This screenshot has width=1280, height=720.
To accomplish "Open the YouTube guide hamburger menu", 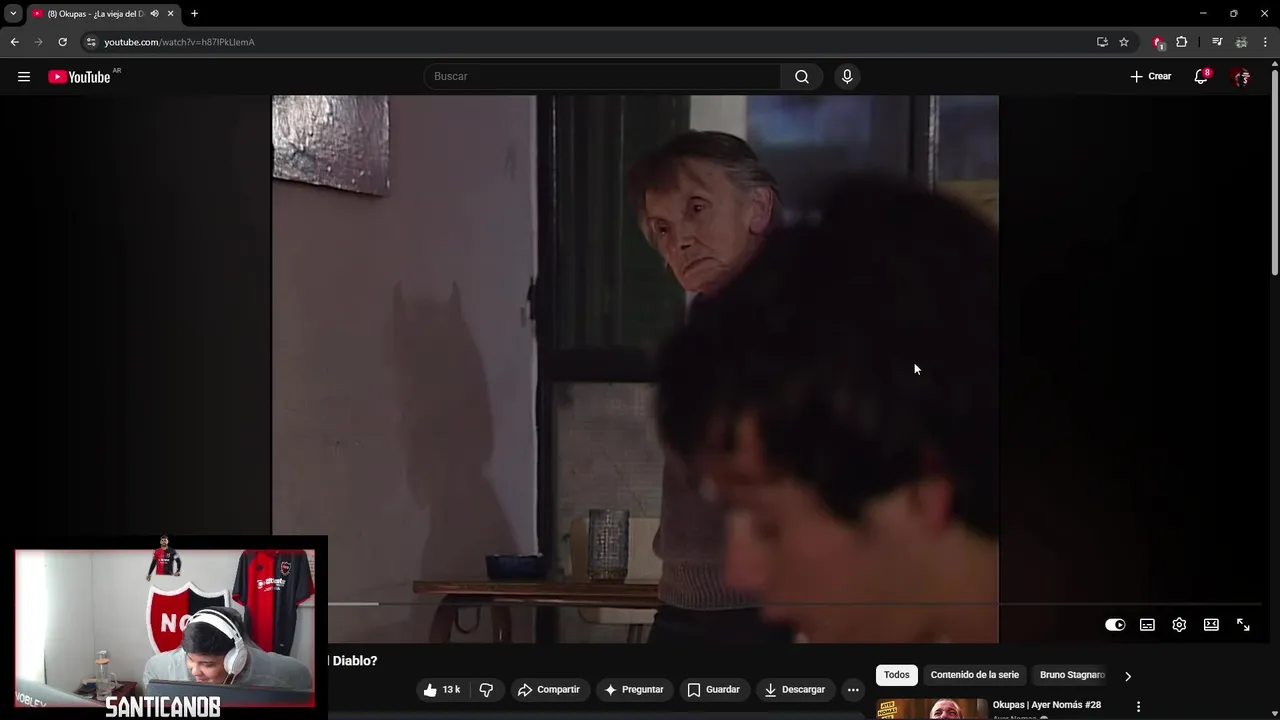I will [24, 77].
